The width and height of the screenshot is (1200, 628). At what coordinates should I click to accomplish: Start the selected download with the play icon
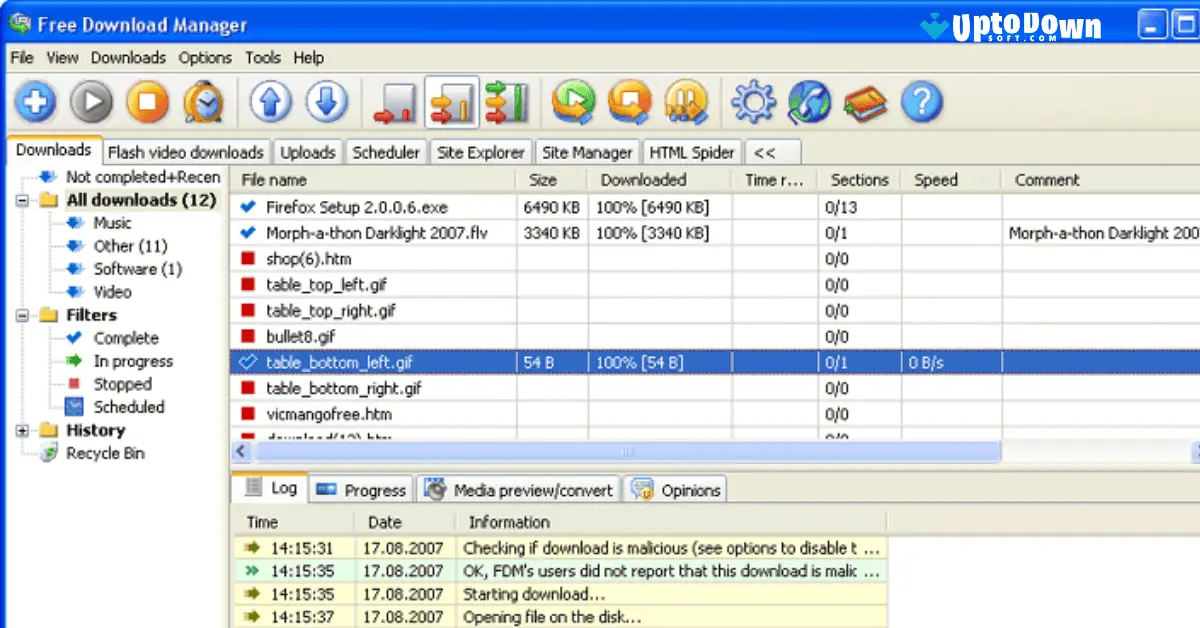90,101
